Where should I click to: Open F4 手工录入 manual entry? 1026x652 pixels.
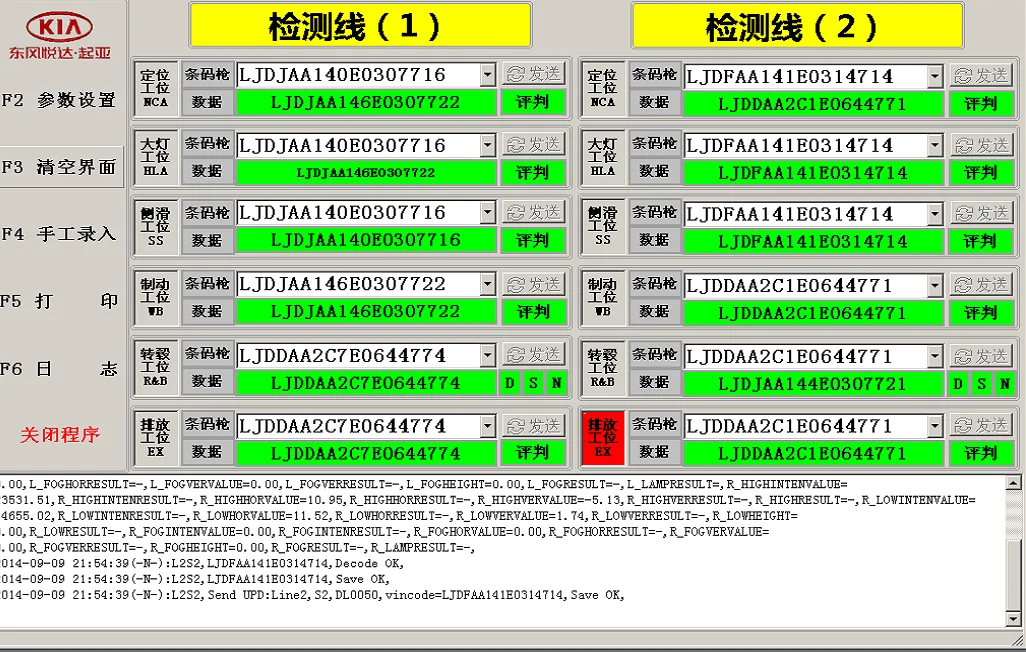tap(60, 234)
